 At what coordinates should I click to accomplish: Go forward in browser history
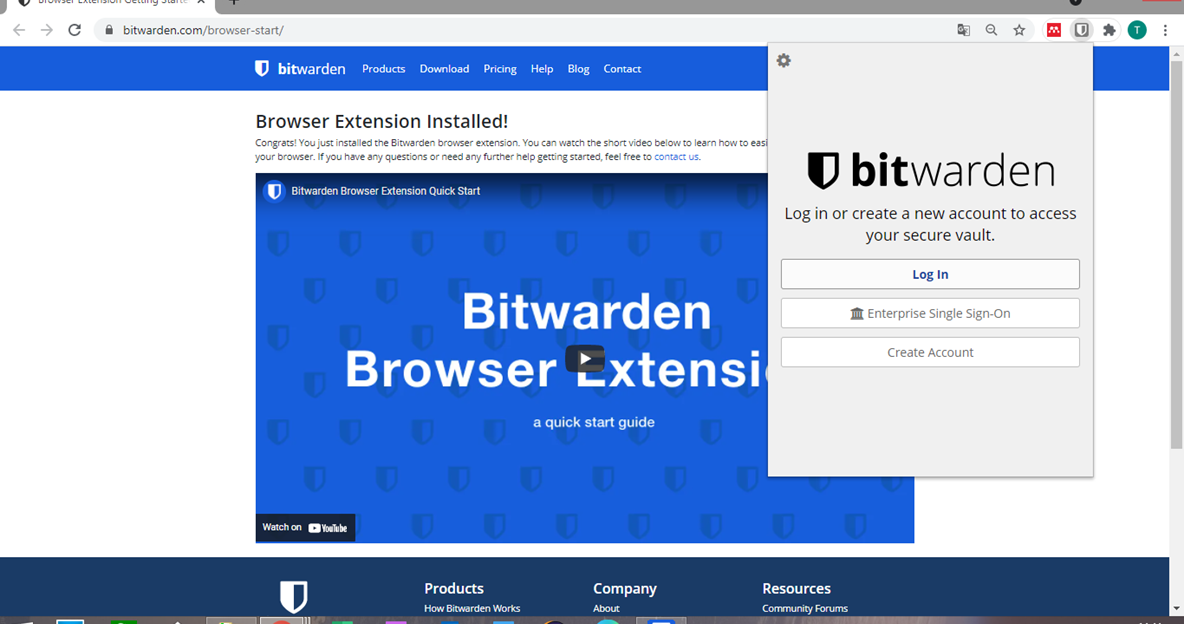point(47,30)
